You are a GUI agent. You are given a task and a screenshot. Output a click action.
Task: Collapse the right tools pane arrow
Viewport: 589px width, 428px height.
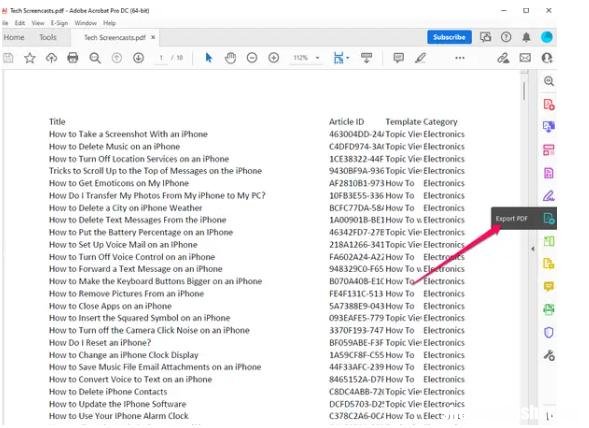tap(533, 249)
